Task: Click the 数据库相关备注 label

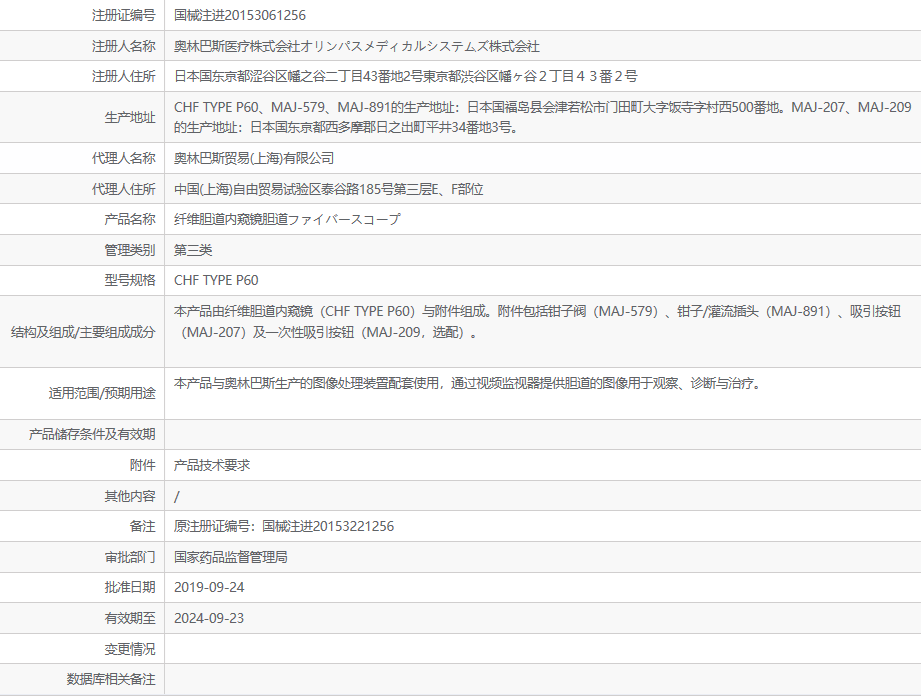Action: point(111,679)
